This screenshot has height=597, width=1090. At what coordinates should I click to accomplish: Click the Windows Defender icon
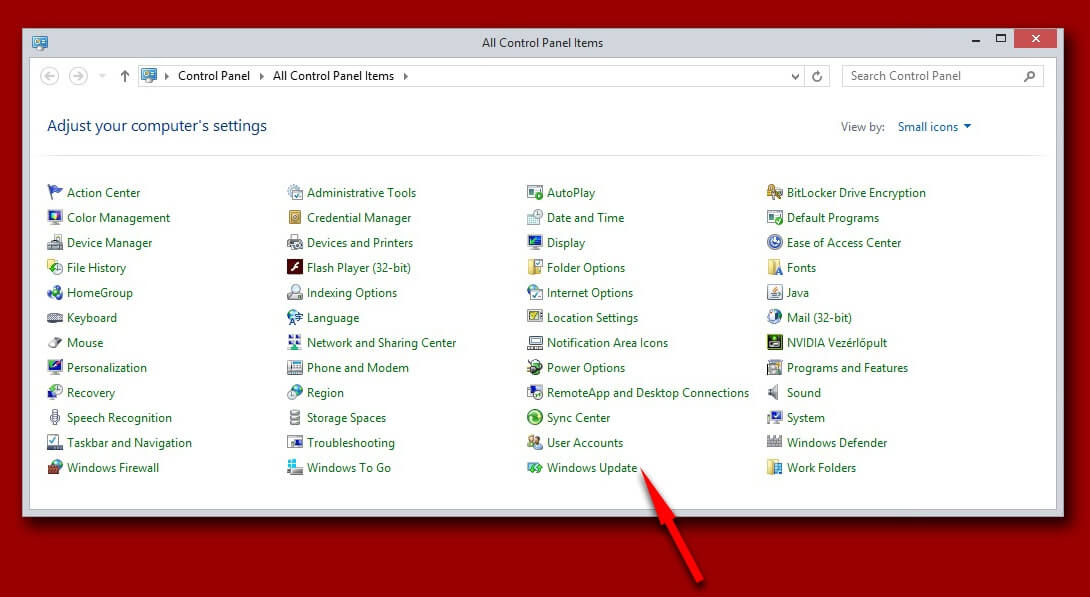(774, 441)
